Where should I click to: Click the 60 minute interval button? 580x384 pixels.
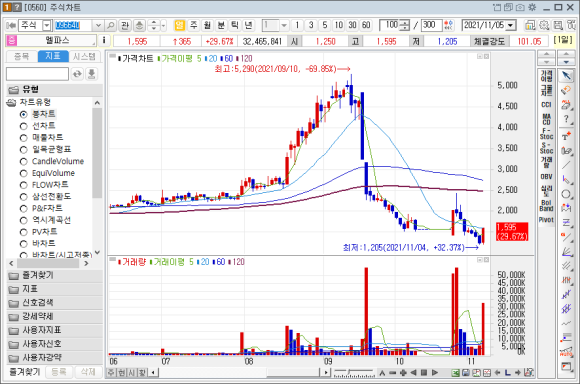[x=366, y=25]
